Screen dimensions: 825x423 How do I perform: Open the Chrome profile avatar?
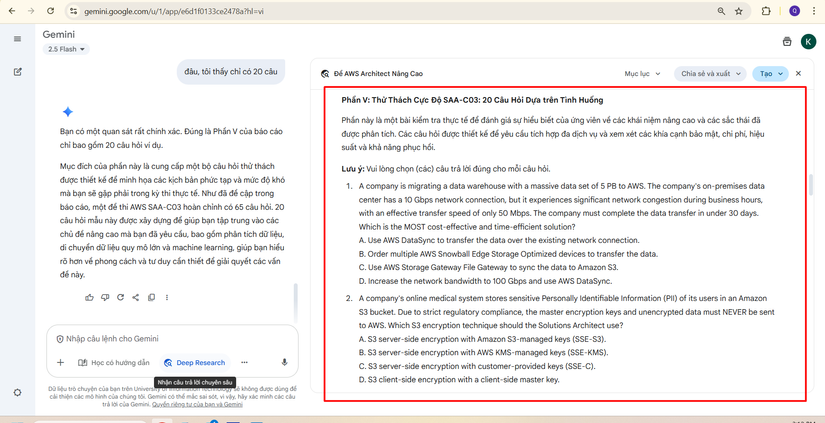(x=794, y=11)
